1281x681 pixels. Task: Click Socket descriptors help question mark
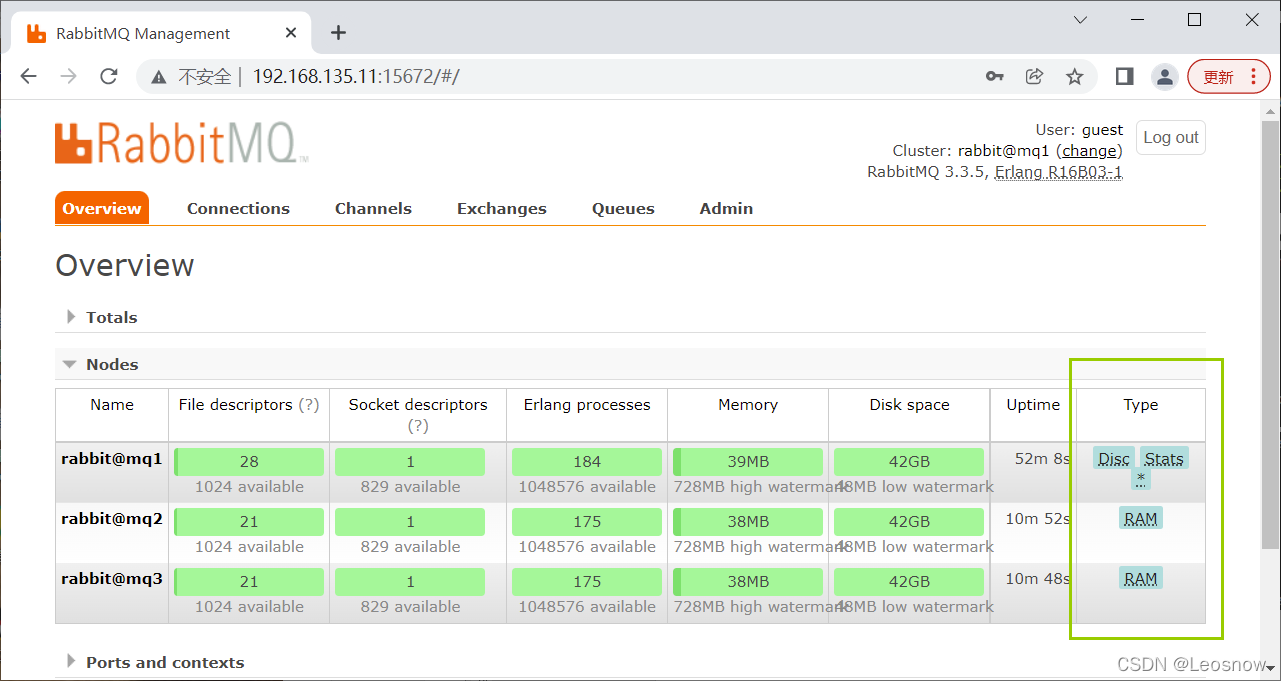[x=418, y=426]
